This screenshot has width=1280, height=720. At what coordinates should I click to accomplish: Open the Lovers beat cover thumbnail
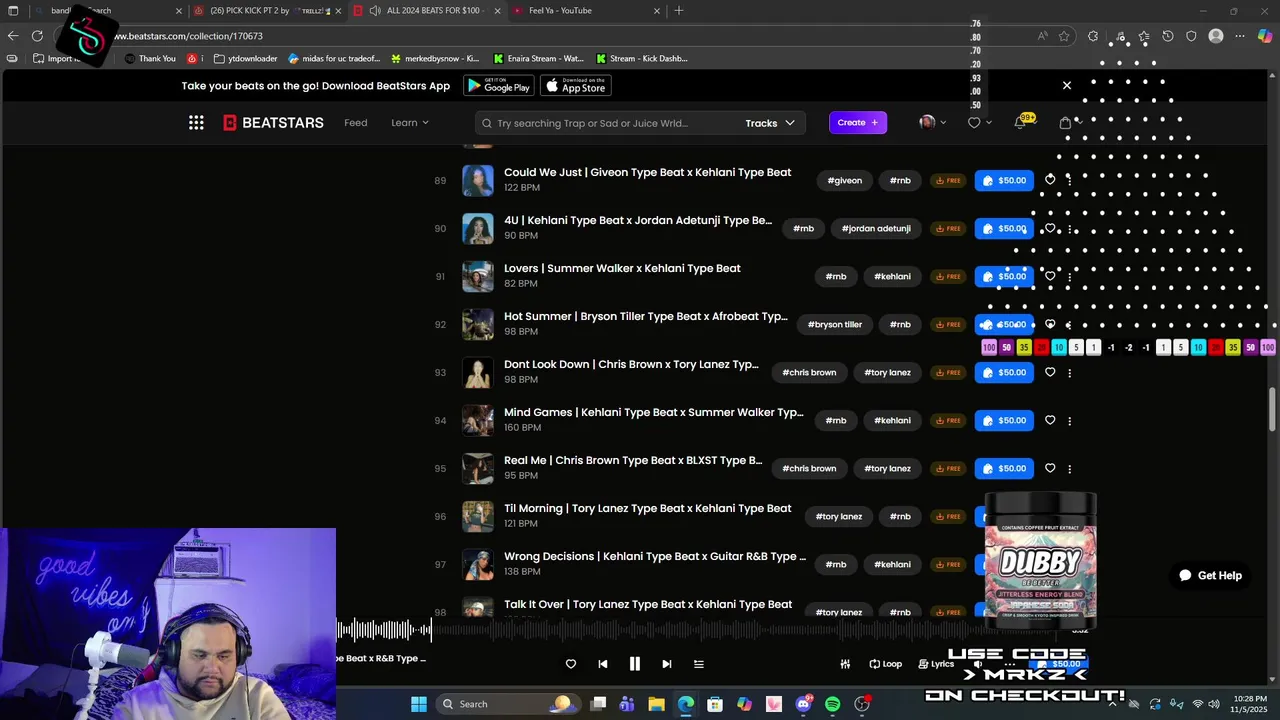[x=478, y=276]
